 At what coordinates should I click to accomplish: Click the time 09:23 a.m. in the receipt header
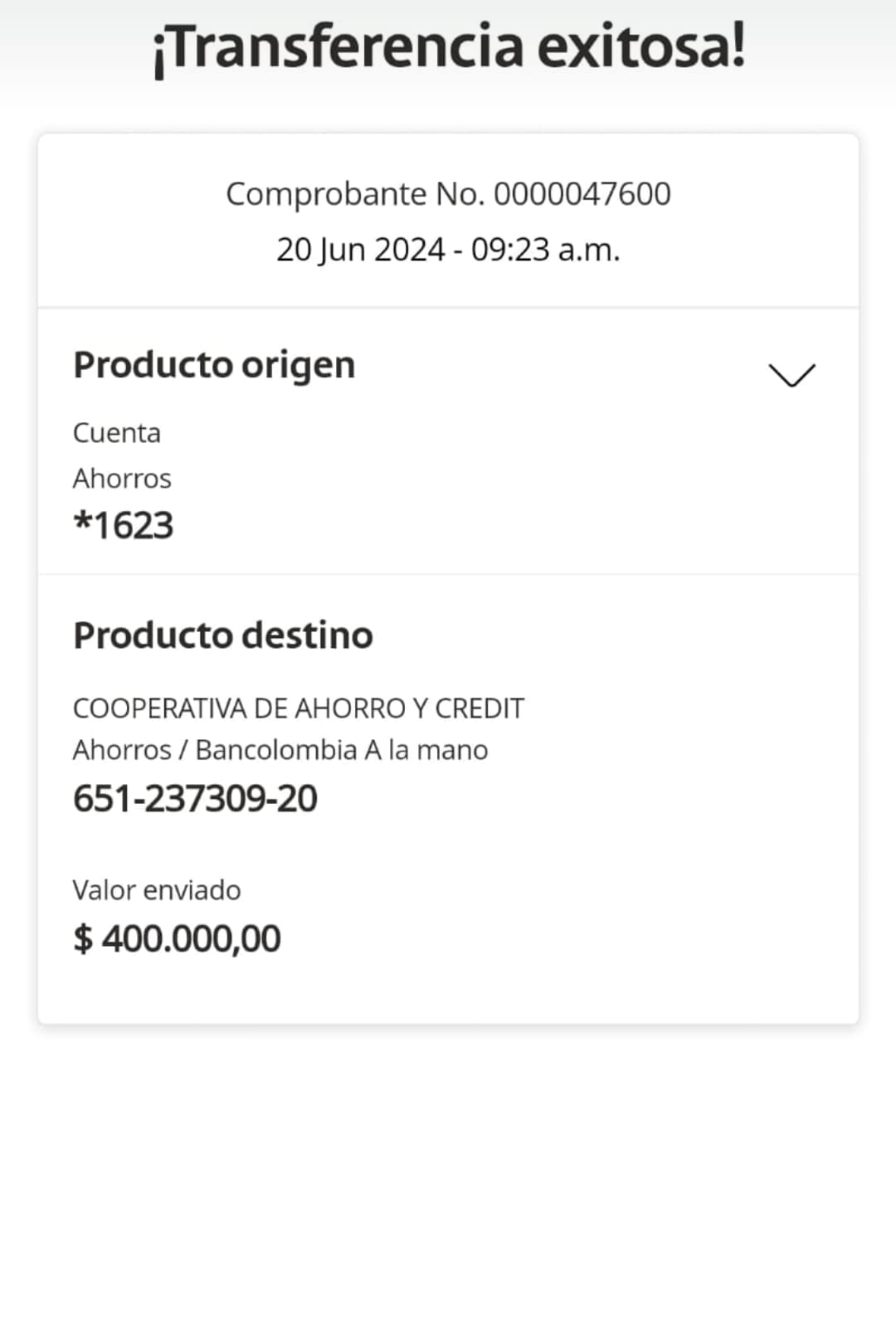[x=545, y=249]
